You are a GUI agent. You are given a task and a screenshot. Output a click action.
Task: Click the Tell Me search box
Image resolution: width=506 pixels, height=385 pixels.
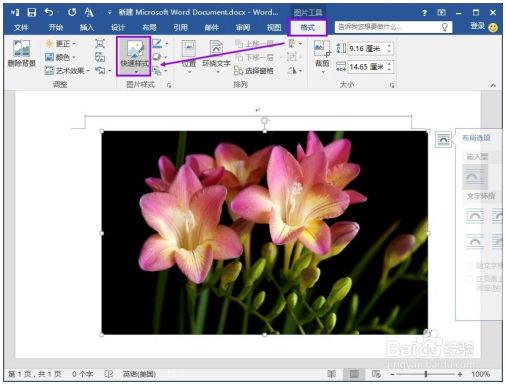pyautogui.click(x=393, y=27)
